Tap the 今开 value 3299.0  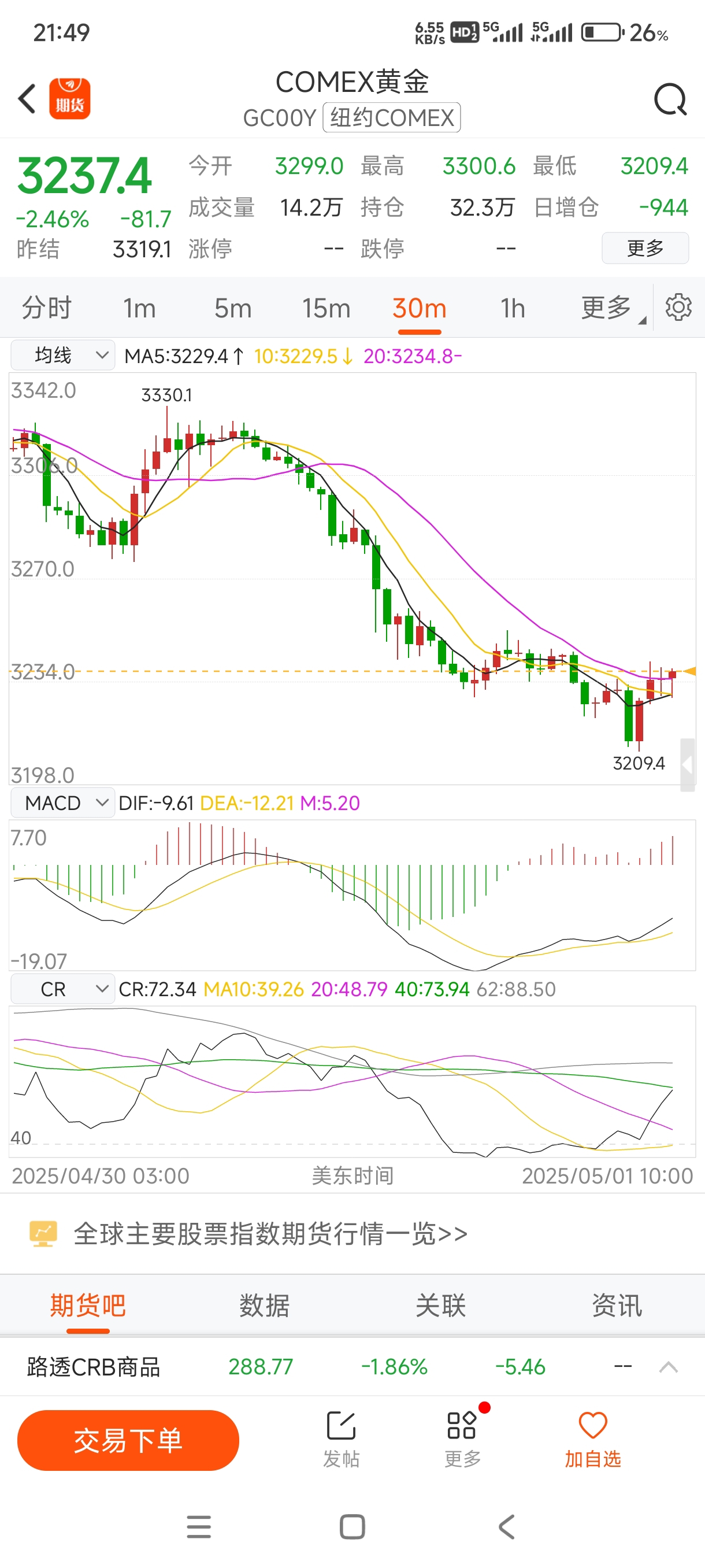[x=309, y=166]
